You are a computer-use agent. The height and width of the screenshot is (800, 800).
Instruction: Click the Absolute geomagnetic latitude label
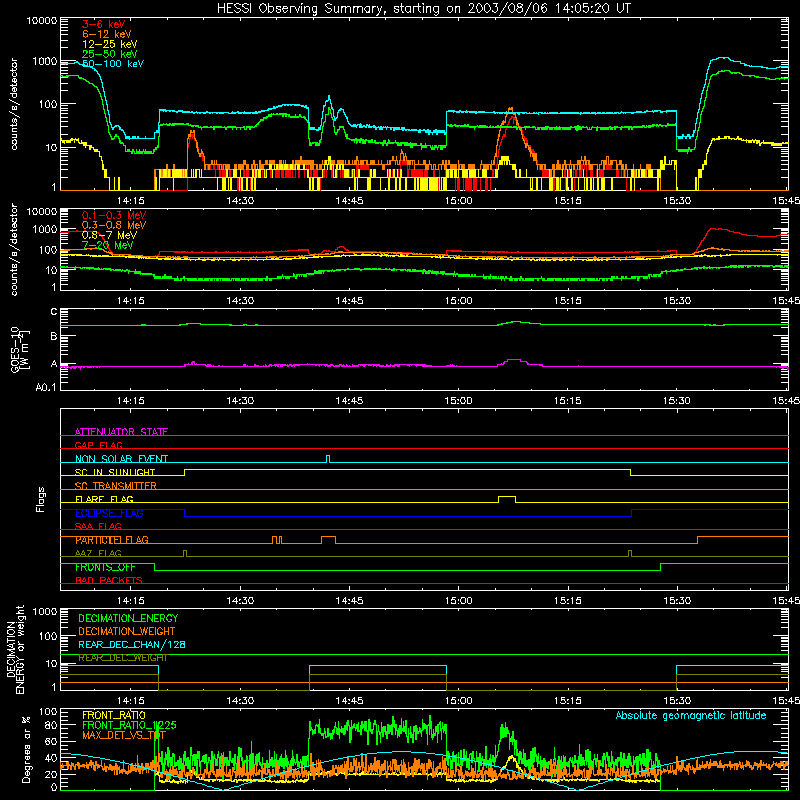[x=691, y=715]
